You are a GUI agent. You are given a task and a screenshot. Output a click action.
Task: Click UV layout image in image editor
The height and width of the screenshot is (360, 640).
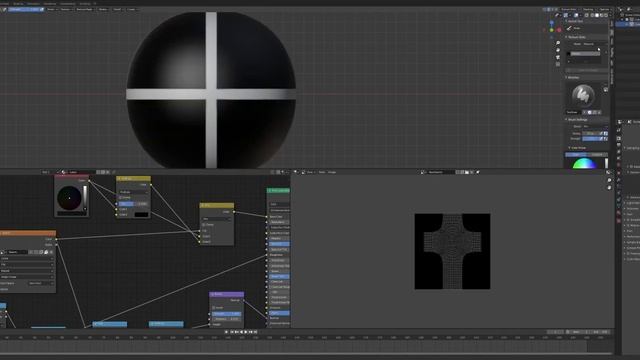tap(452, 251)
